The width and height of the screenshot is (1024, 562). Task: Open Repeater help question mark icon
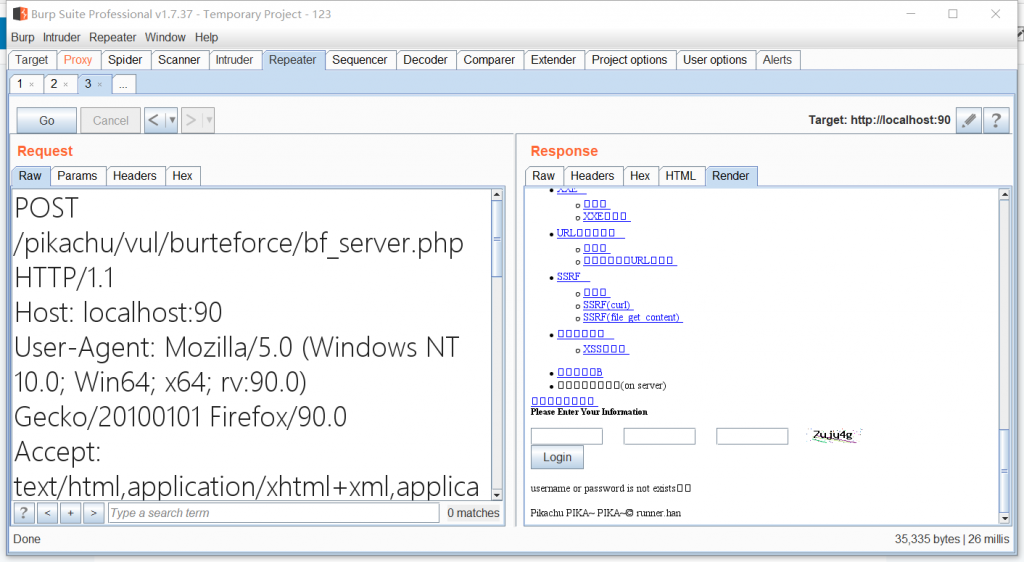(x=994, y=120)
